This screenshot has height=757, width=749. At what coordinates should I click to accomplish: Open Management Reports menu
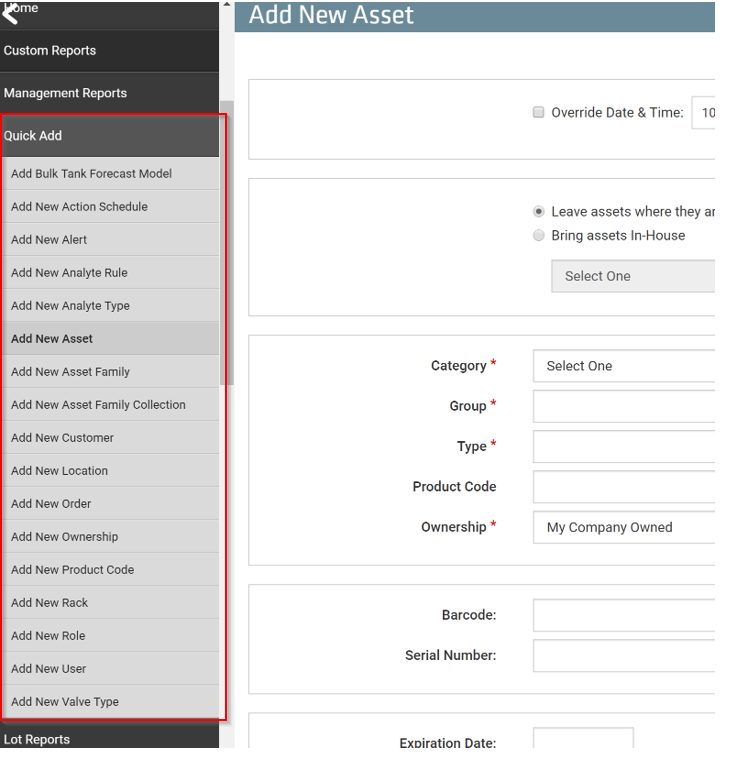coord(109,93)
